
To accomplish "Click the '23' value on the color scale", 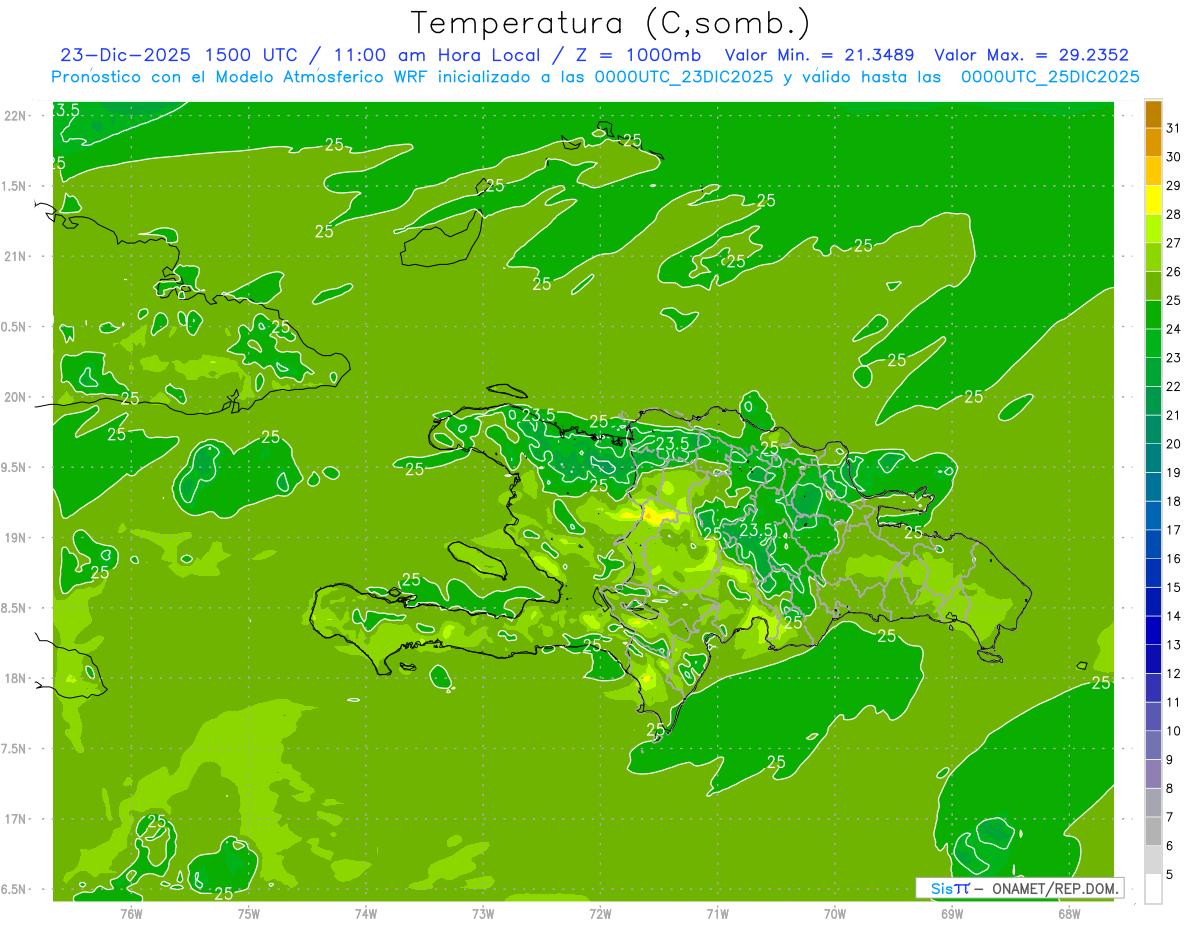I will point(1174,357).
